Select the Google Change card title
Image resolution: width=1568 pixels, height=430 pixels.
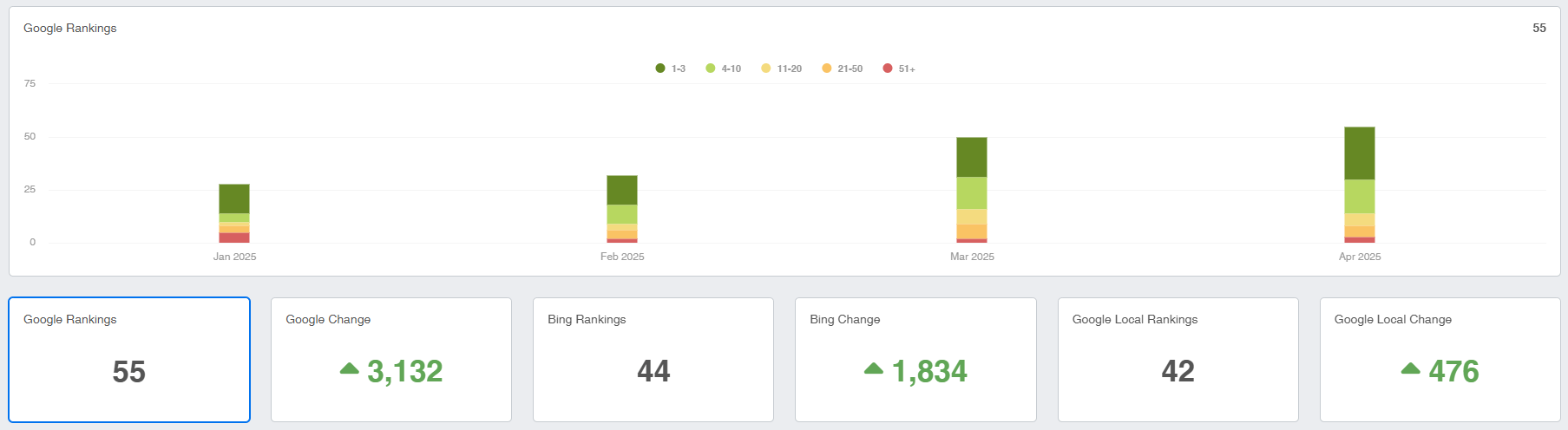[328, 319]
